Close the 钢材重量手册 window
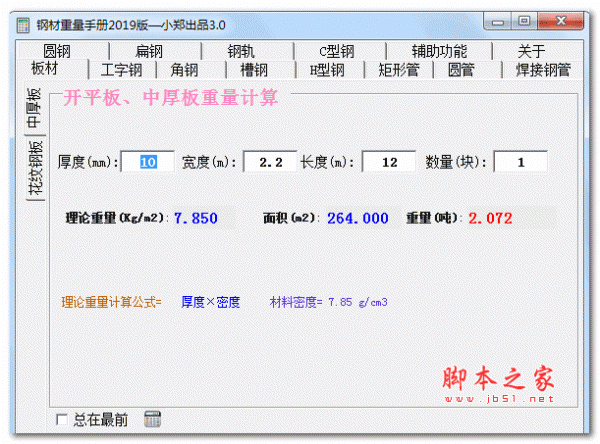 coord(561,21)
